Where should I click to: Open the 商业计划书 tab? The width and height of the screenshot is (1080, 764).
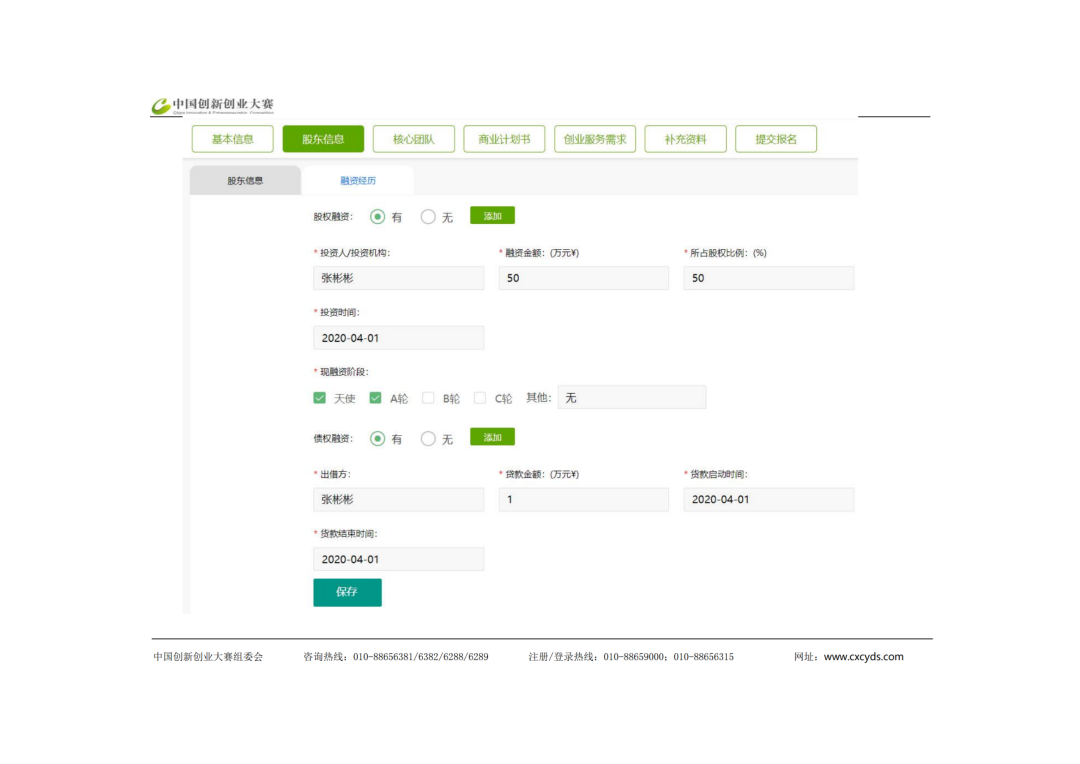pos(504,139)
